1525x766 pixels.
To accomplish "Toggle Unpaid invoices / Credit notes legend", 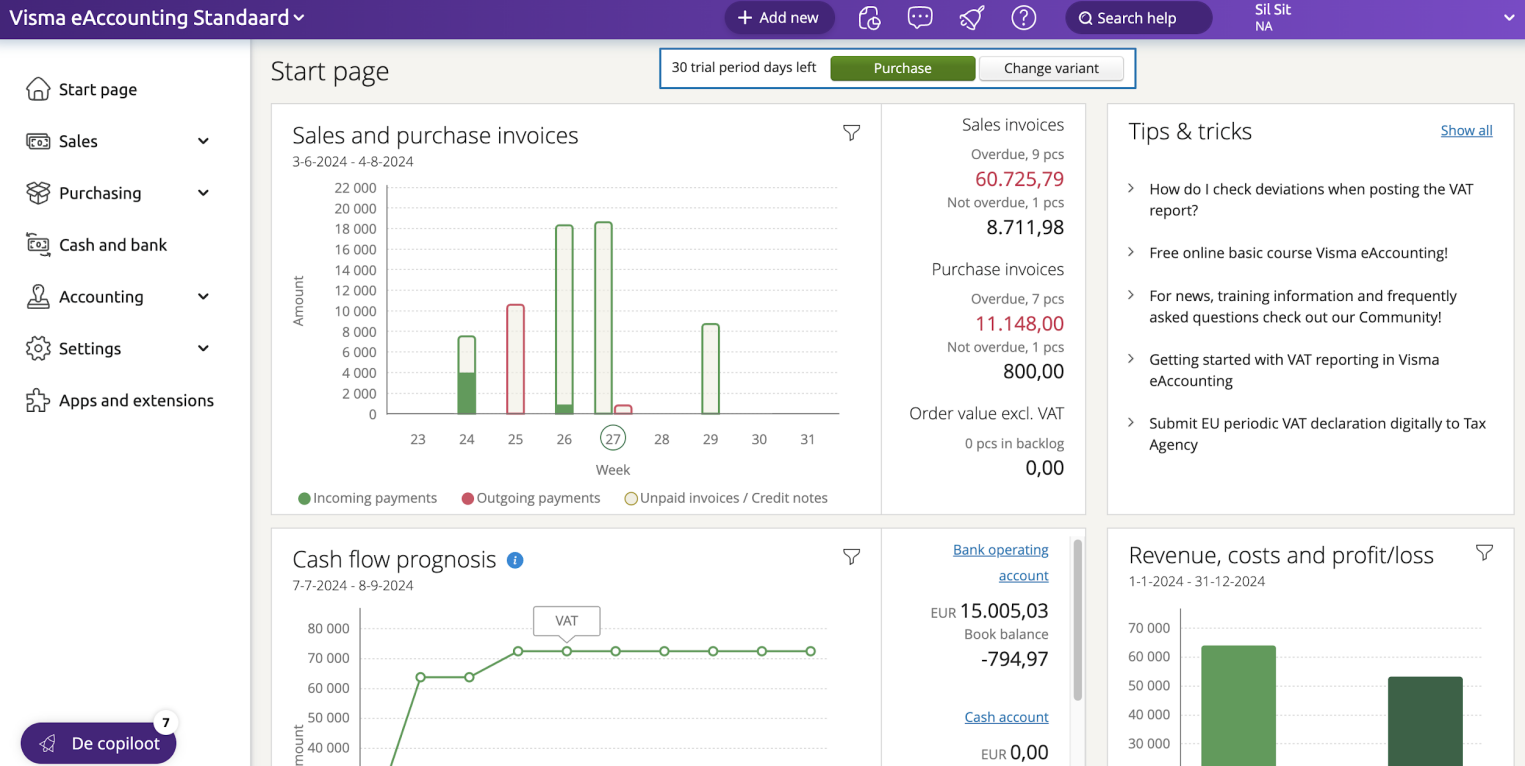I will click(725, 498).
